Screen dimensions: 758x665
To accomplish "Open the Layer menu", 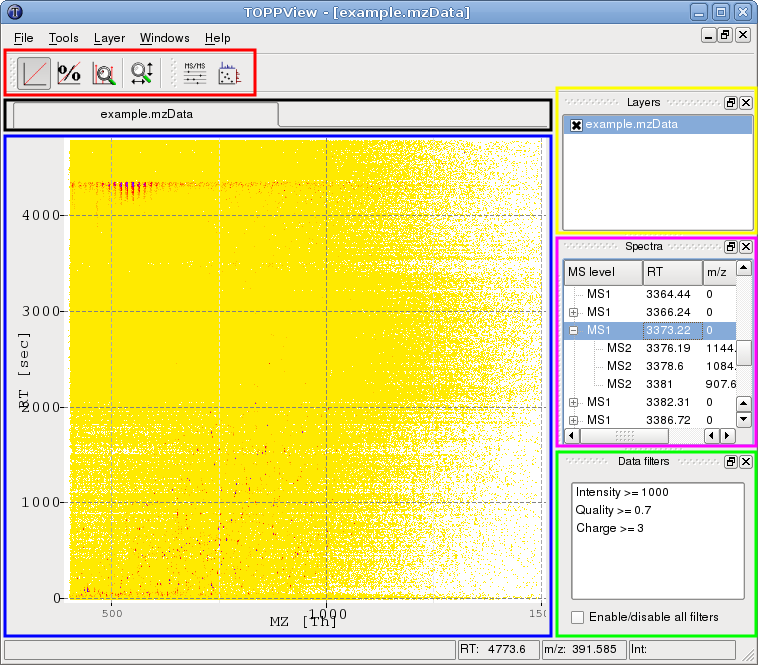I will [109, 38].
